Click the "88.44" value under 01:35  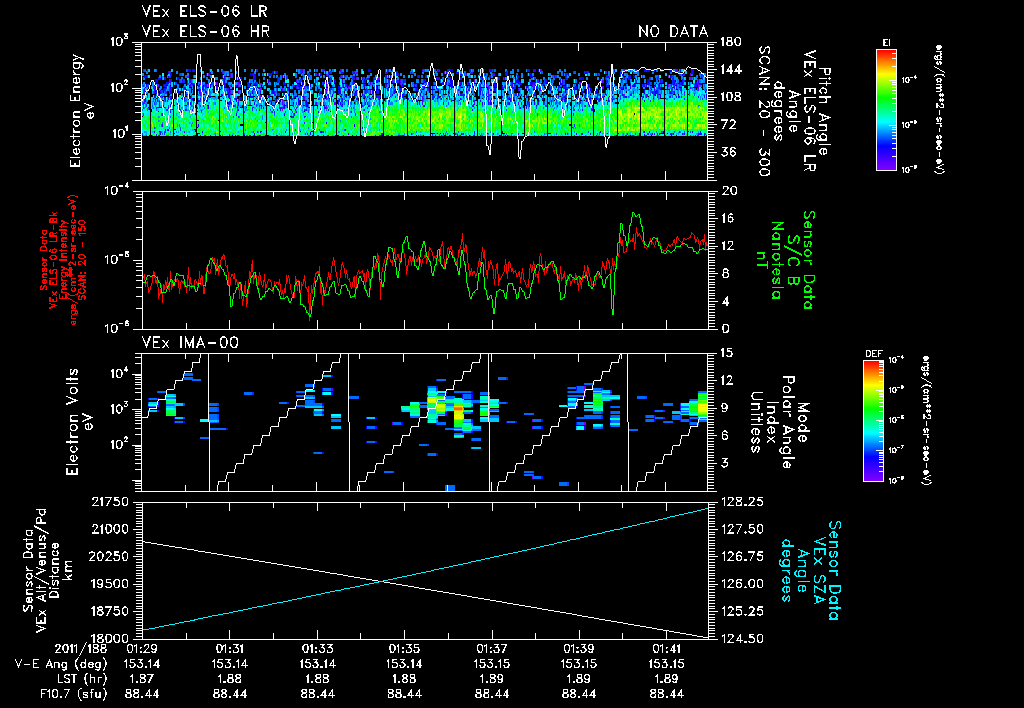404,694
